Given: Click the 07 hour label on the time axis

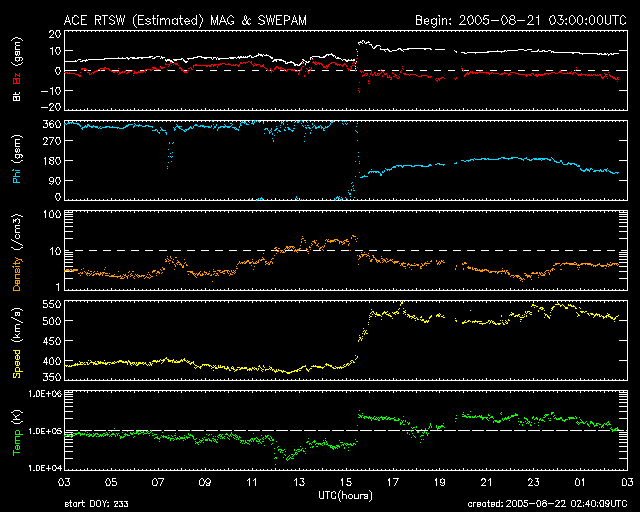Looking at the screenshot, I should 158,482.
